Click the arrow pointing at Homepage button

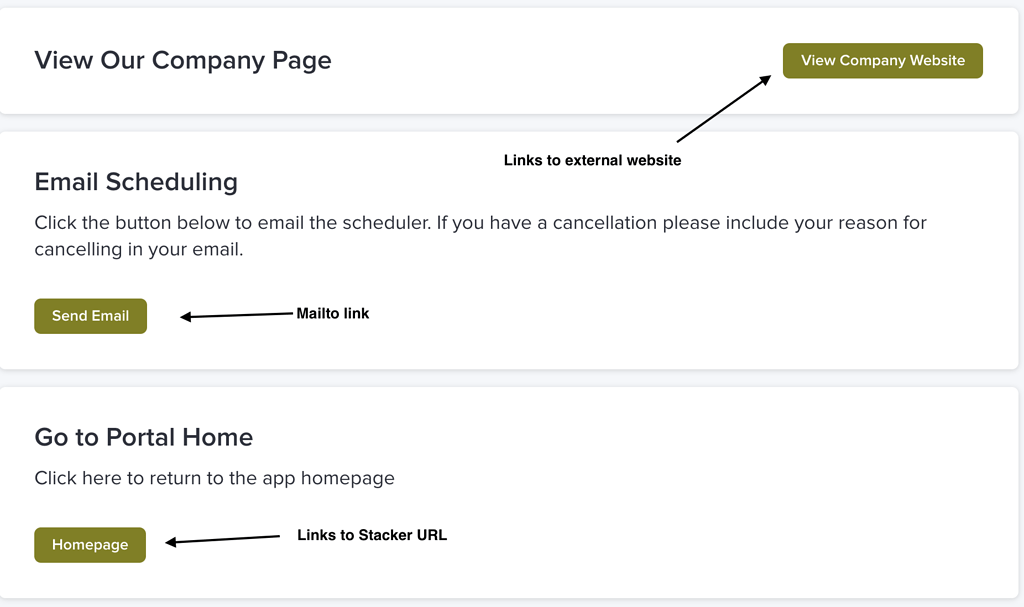click(222, 540)
